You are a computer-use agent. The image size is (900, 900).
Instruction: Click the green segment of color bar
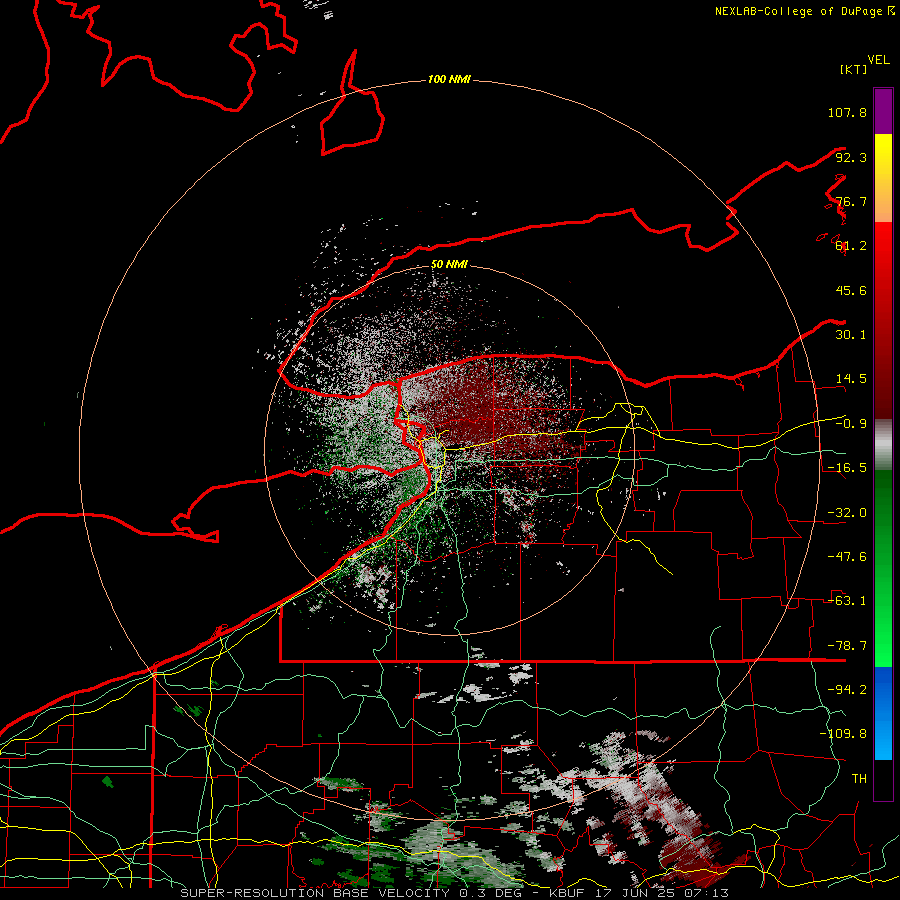(x=883, y=568)
